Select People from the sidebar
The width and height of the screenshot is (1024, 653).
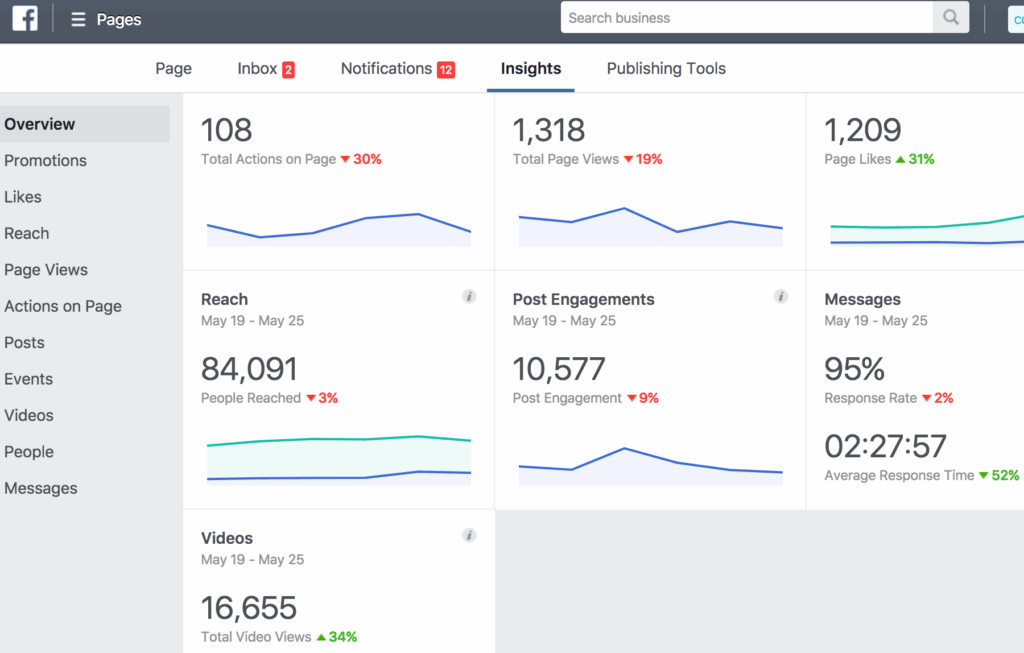29,451
